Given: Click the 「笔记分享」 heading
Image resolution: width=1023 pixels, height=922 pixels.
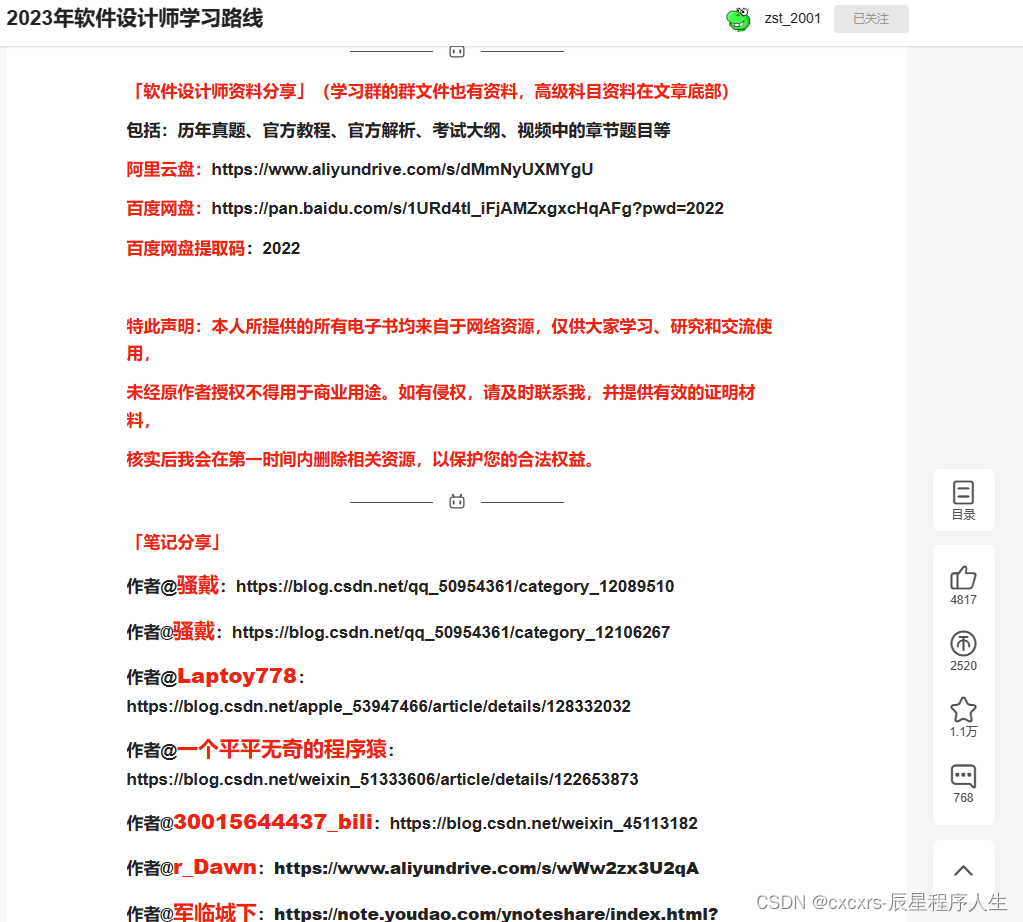Looking at the screenshot, I should click(x=174, y=542).
